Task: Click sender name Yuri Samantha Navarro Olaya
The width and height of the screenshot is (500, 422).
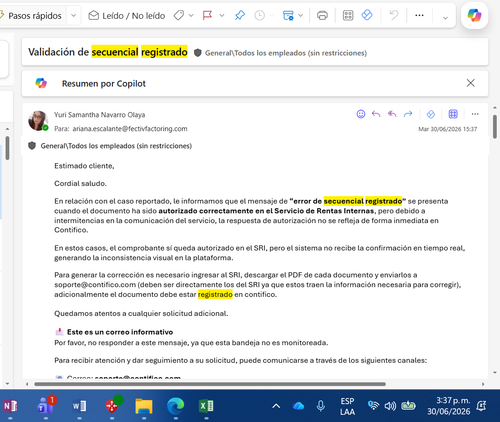Action: (x=100, y=115)
